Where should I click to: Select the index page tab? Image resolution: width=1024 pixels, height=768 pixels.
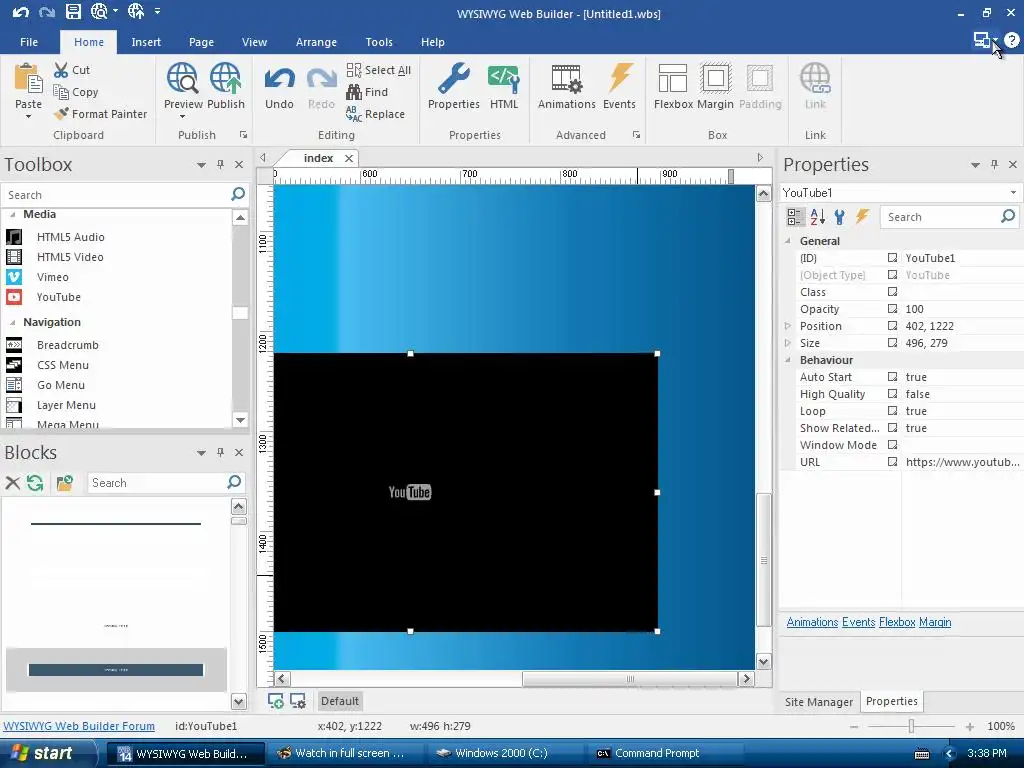(318, 158)
